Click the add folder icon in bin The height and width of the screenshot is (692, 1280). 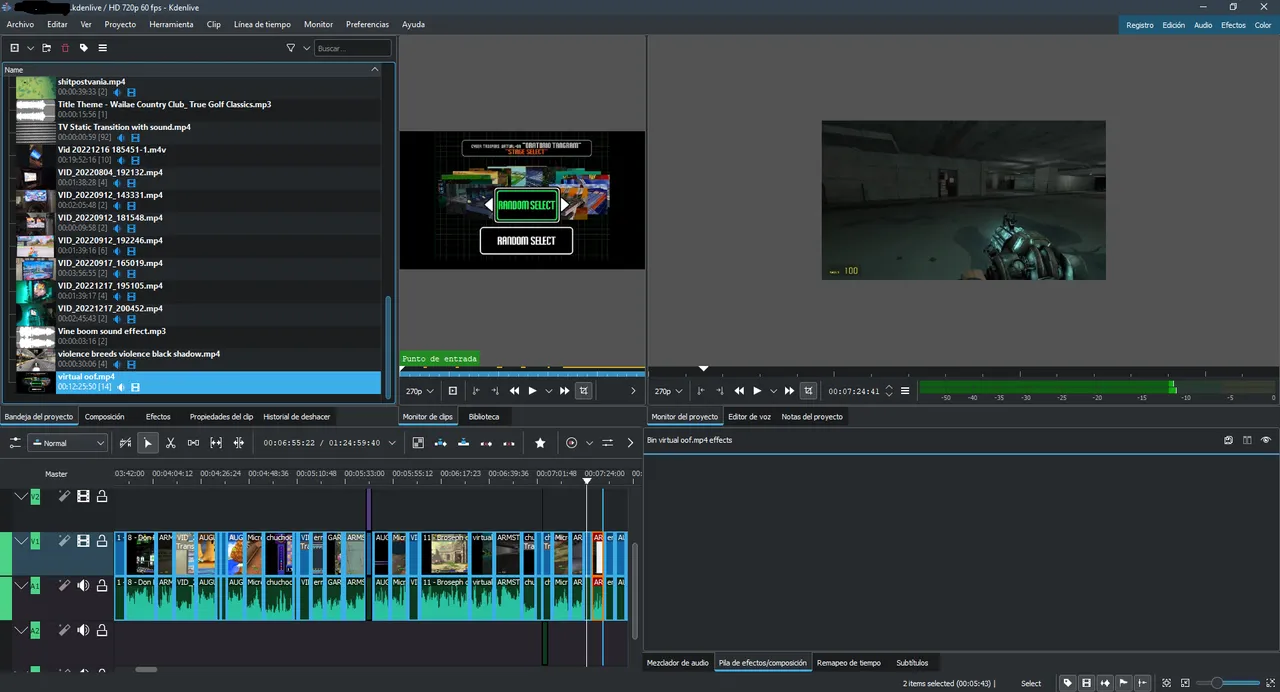pos(47,48)
